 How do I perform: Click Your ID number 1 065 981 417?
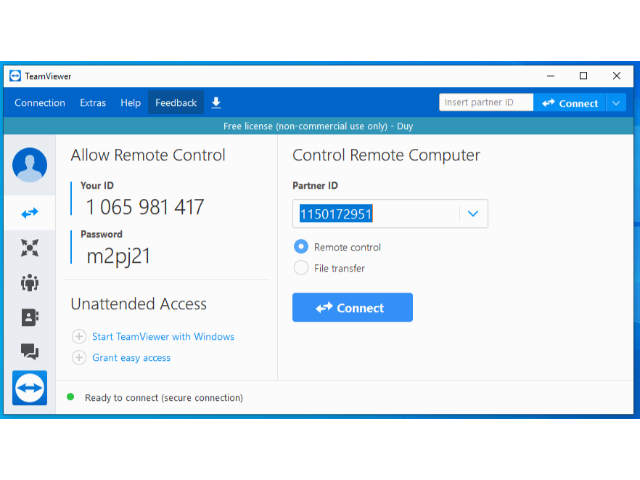[145, 207]
